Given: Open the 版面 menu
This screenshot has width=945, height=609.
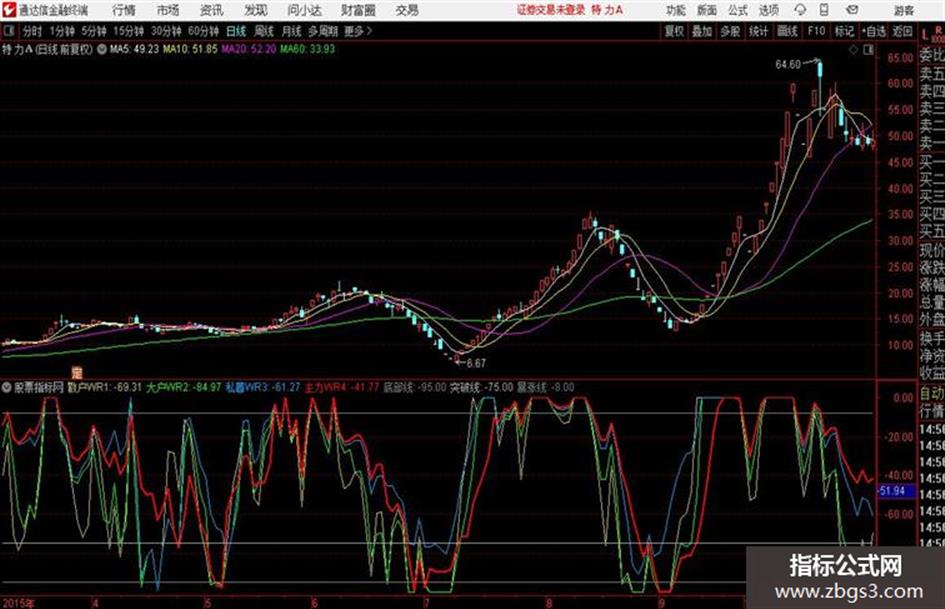Looking at the screenshot, I should (x=707, y=10).
